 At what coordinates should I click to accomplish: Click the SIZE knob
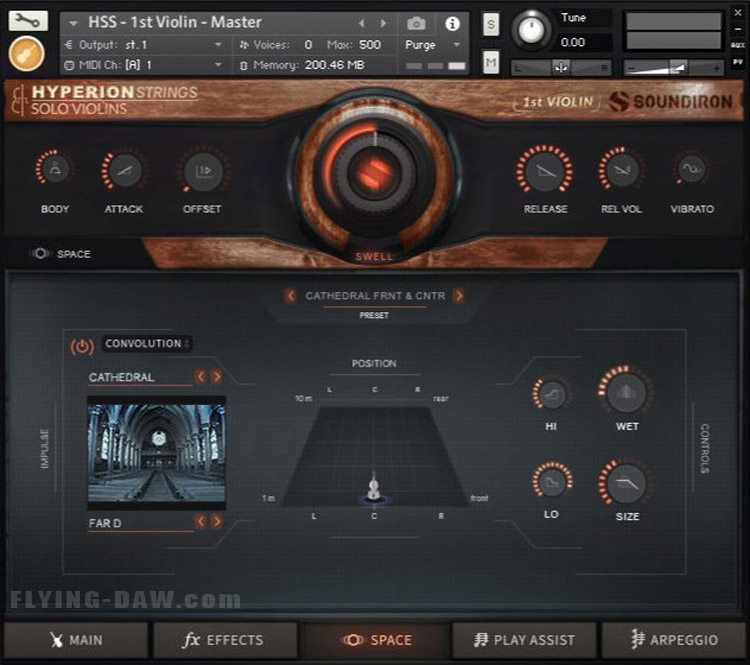click(626, 483)
